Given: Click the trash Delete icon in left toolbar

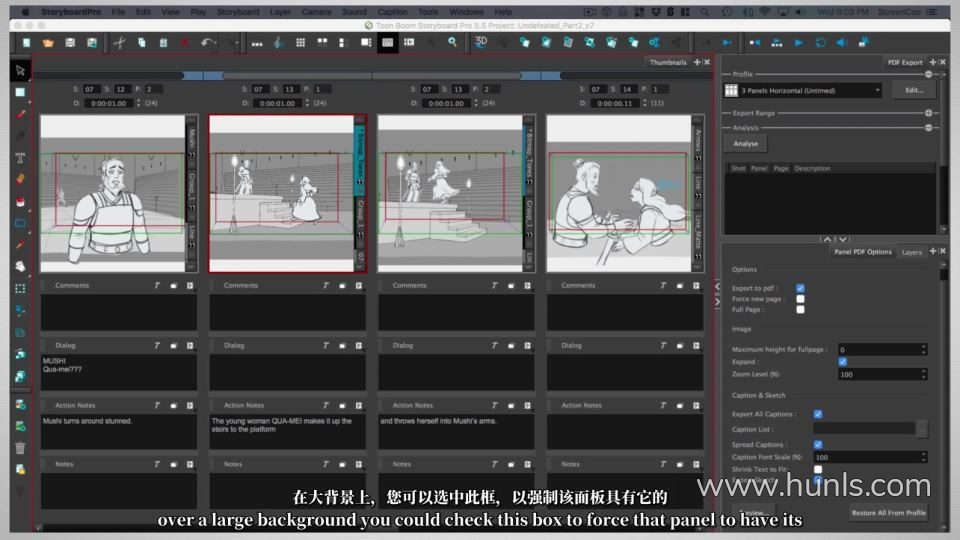Looking at the screenshot, I should 20,448.
